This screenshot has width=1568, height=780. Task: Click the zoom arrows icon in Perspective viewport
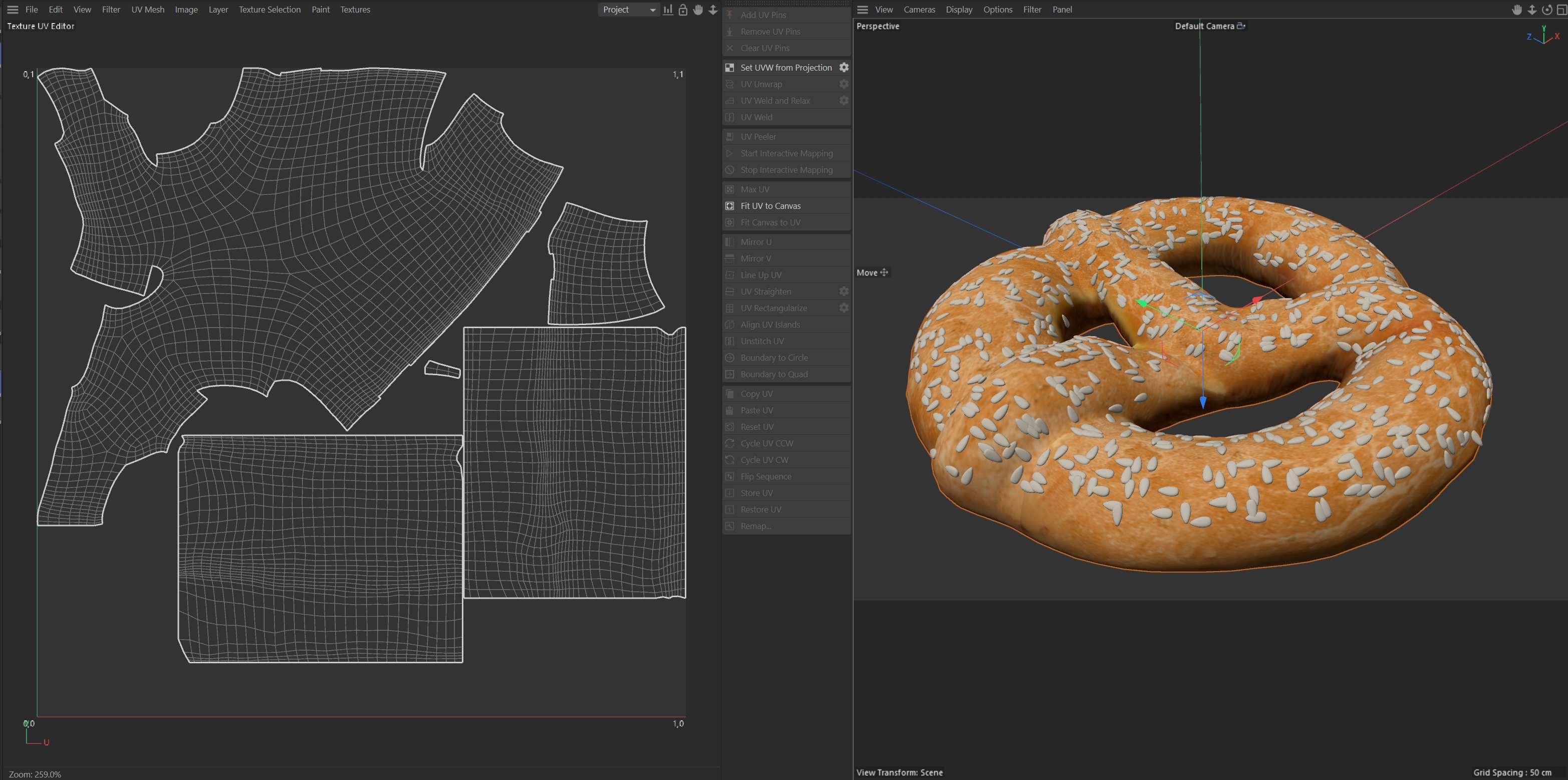(1531, 10)
